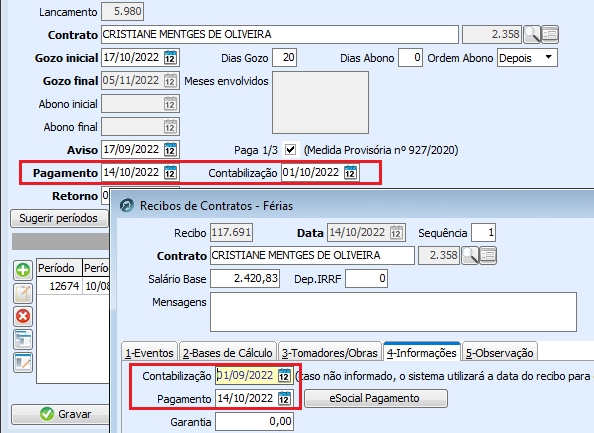
Task: Open calendar for Pagamento 14/10/2022 top form
Action: tap(170, 173)
